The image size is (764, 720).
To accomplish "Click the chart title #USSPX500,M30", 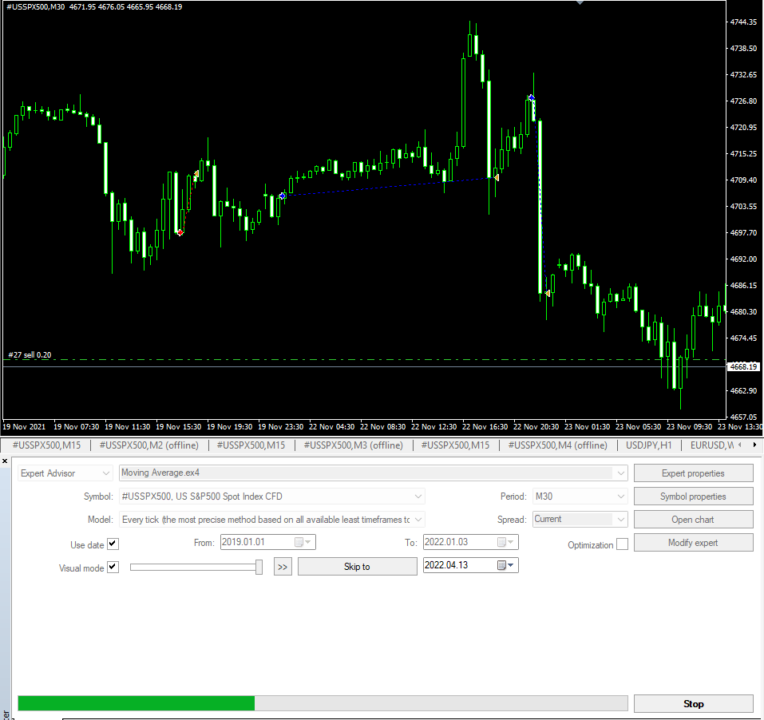I will 36,7.
